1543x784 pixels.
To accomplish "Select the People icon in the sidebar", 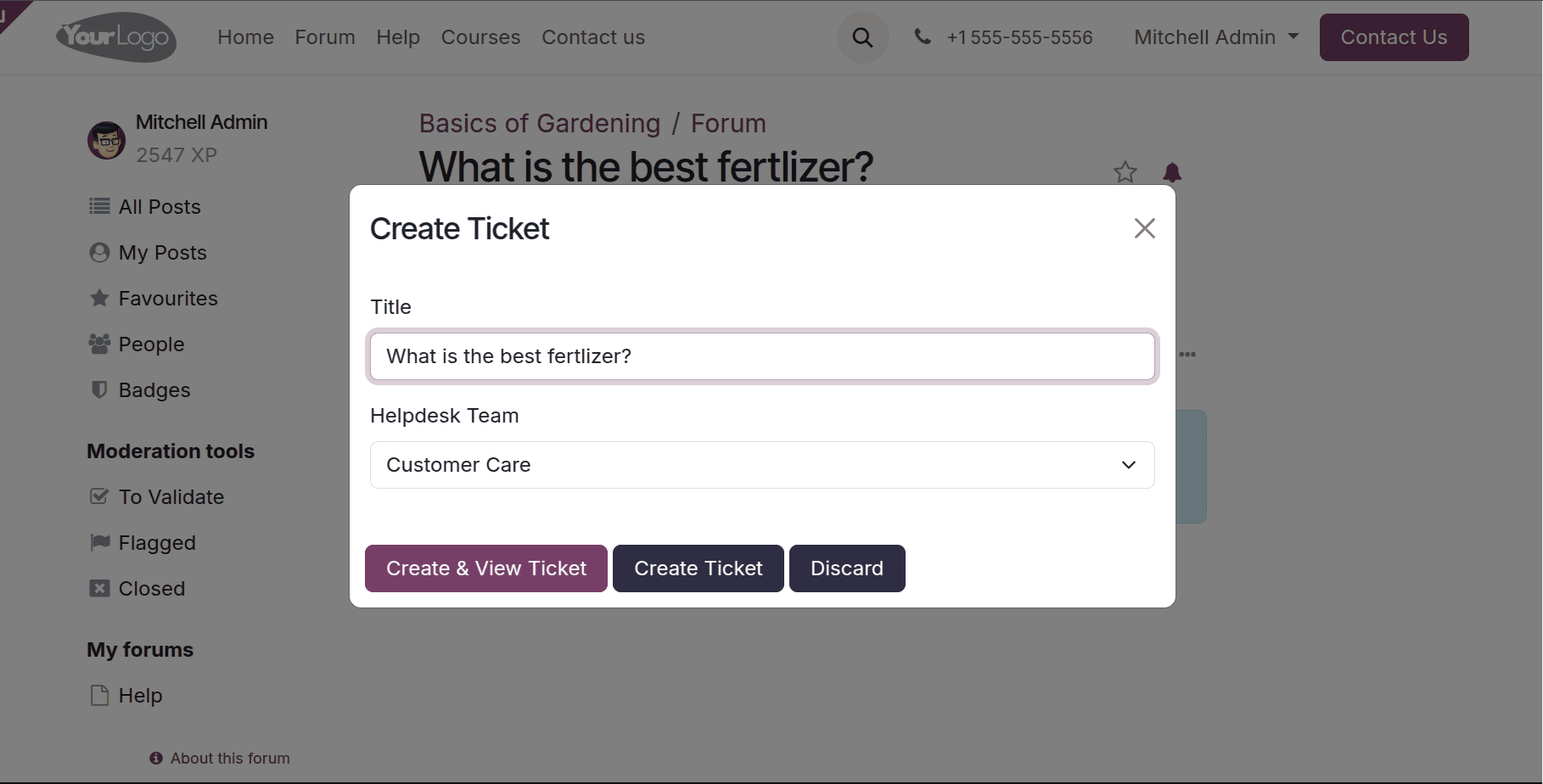I will (x=99, y=344).
